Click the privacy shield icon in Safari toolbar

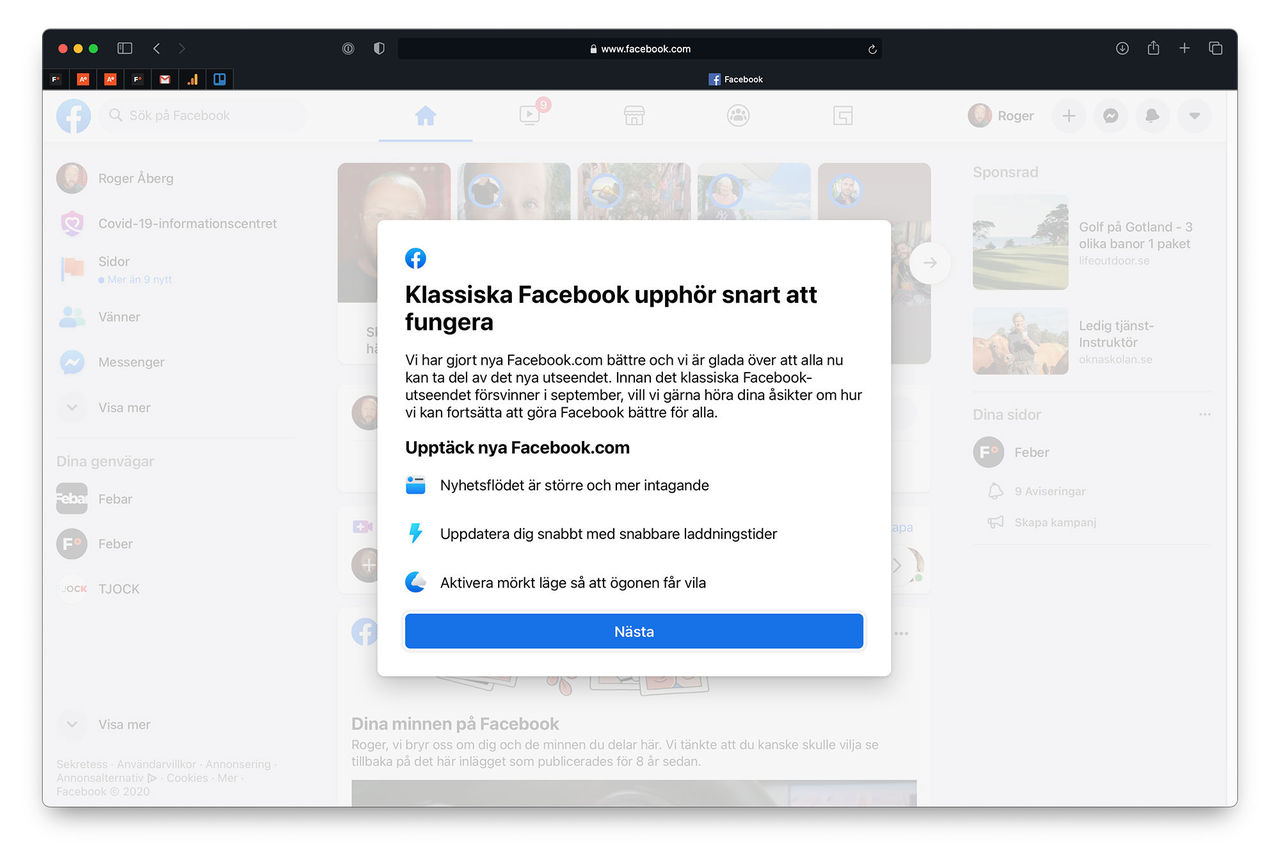379,48
